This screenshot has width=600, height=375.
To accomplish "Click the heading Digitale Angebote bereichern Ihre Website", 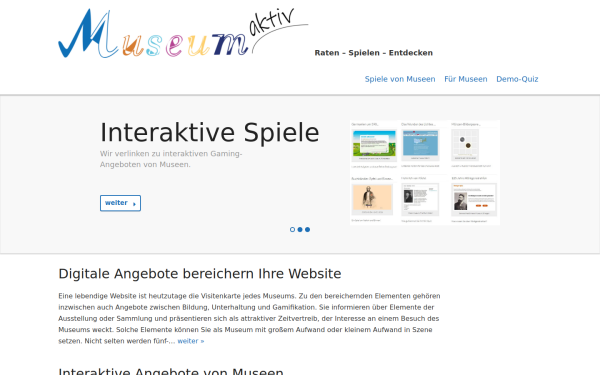I will pyautogui.click(x=200, y=274).
